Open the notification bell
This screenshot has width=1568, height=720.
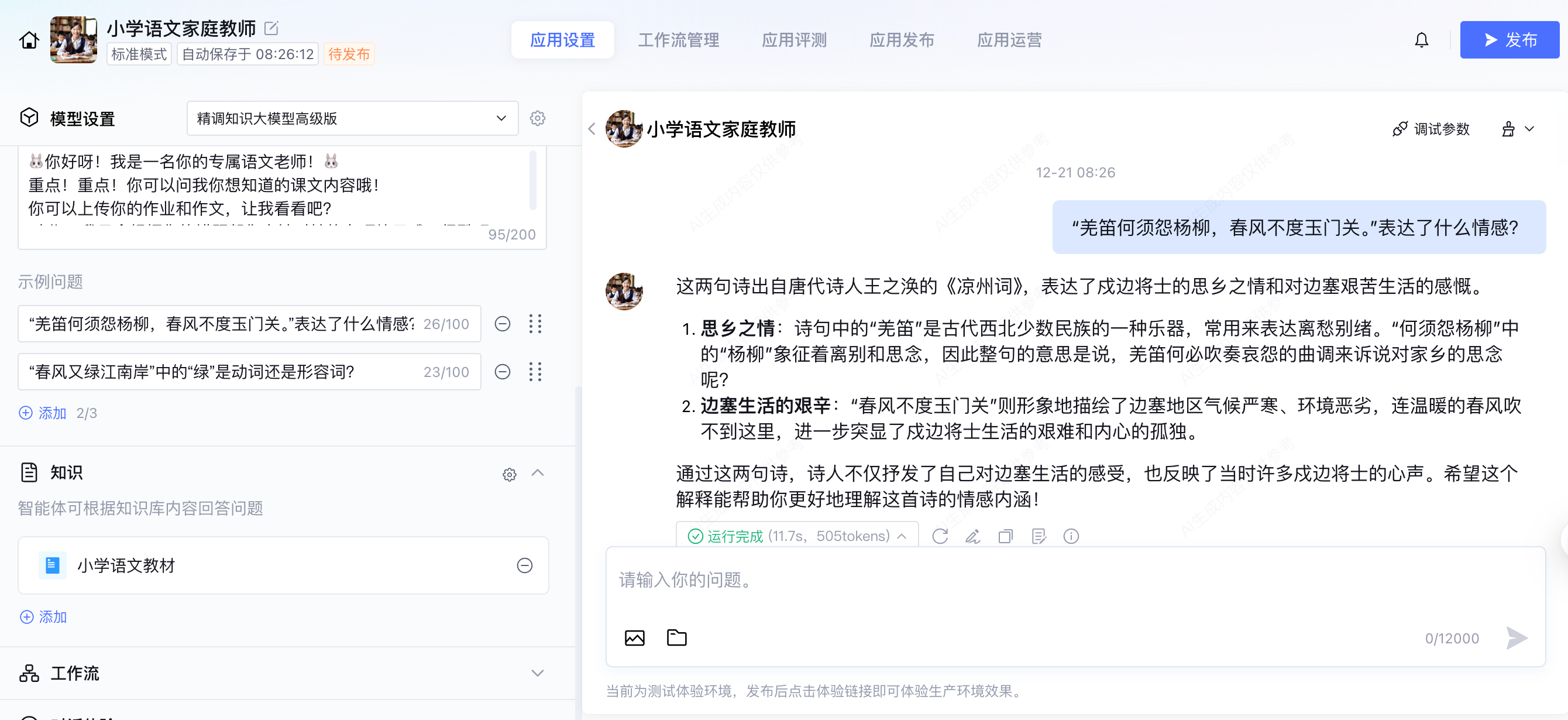click(1421, 40)
